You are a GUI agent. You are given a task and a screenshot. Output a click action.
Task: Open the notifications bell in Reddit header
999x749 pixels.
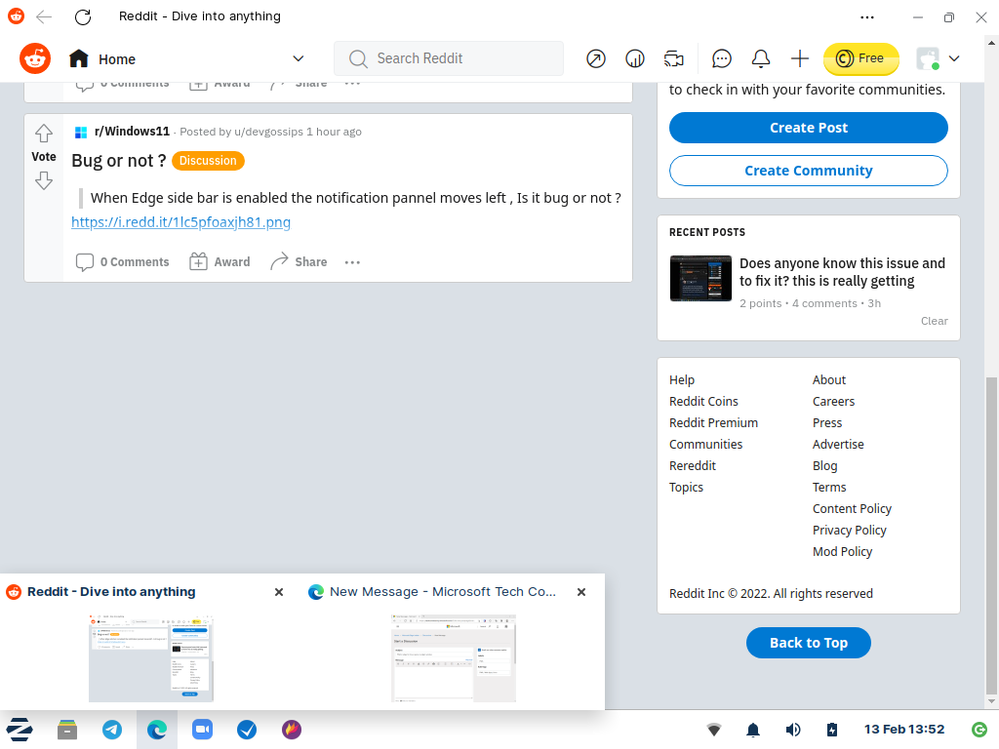[761, 59]
